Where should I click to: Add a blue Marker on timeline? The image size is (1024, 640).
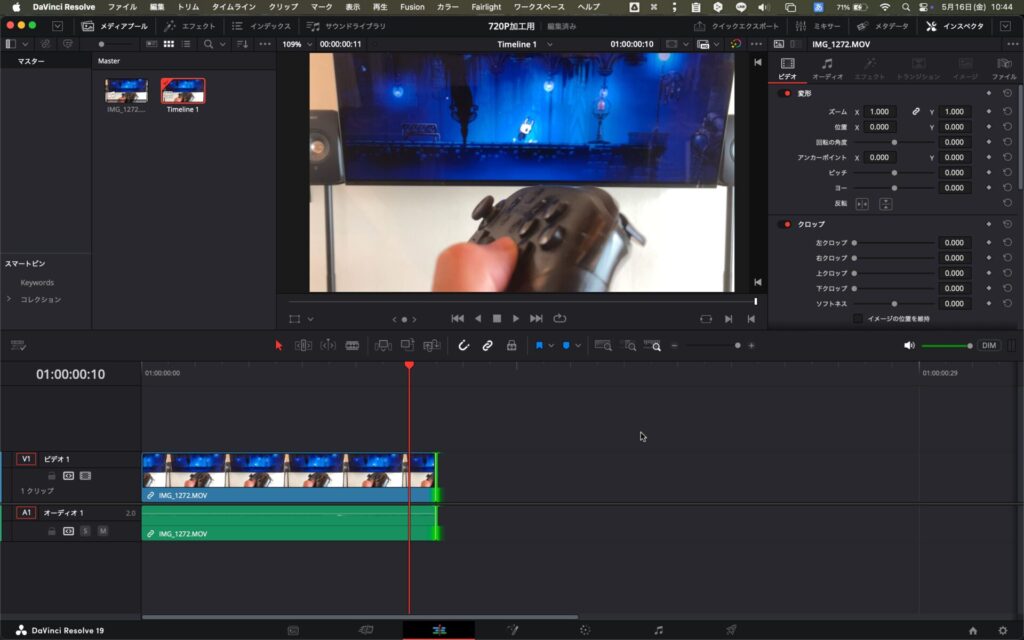click(x=566, y=345)
